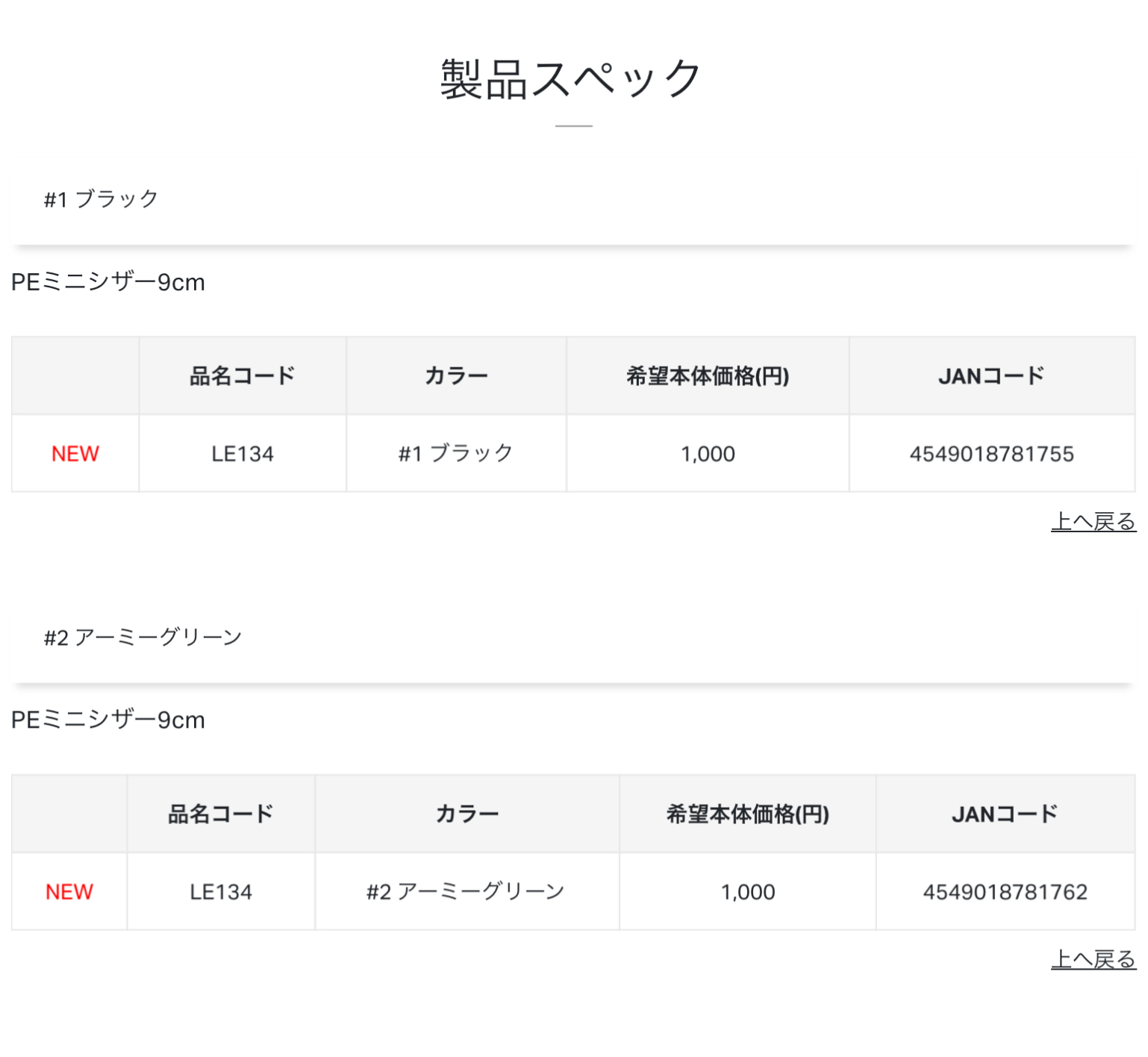The height and width of the screenshot is (1057, 1148).
Task: Click the 品名コード header in the first table
Action: click(x=243, y=375)
